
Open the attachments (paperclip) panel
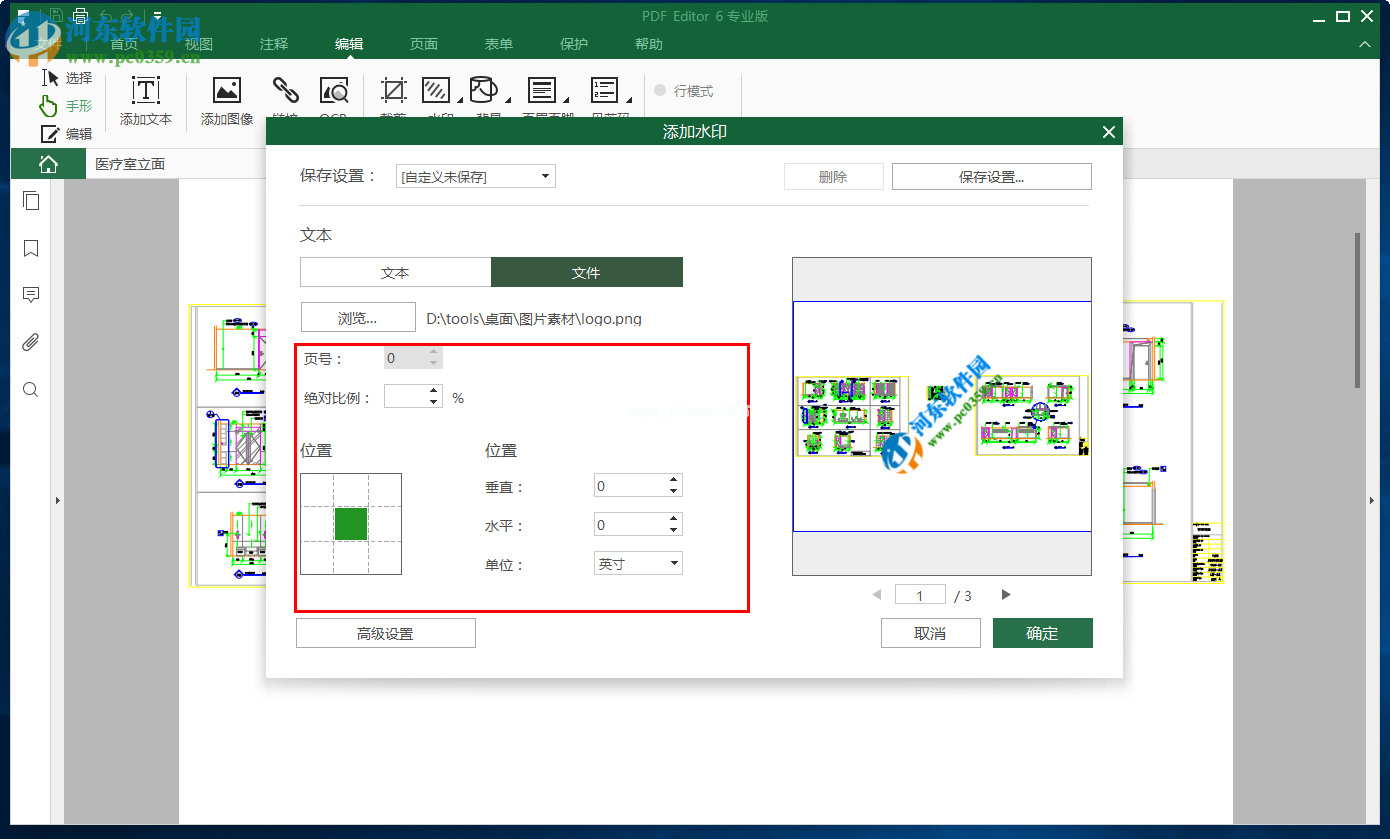tap(30, 341)
